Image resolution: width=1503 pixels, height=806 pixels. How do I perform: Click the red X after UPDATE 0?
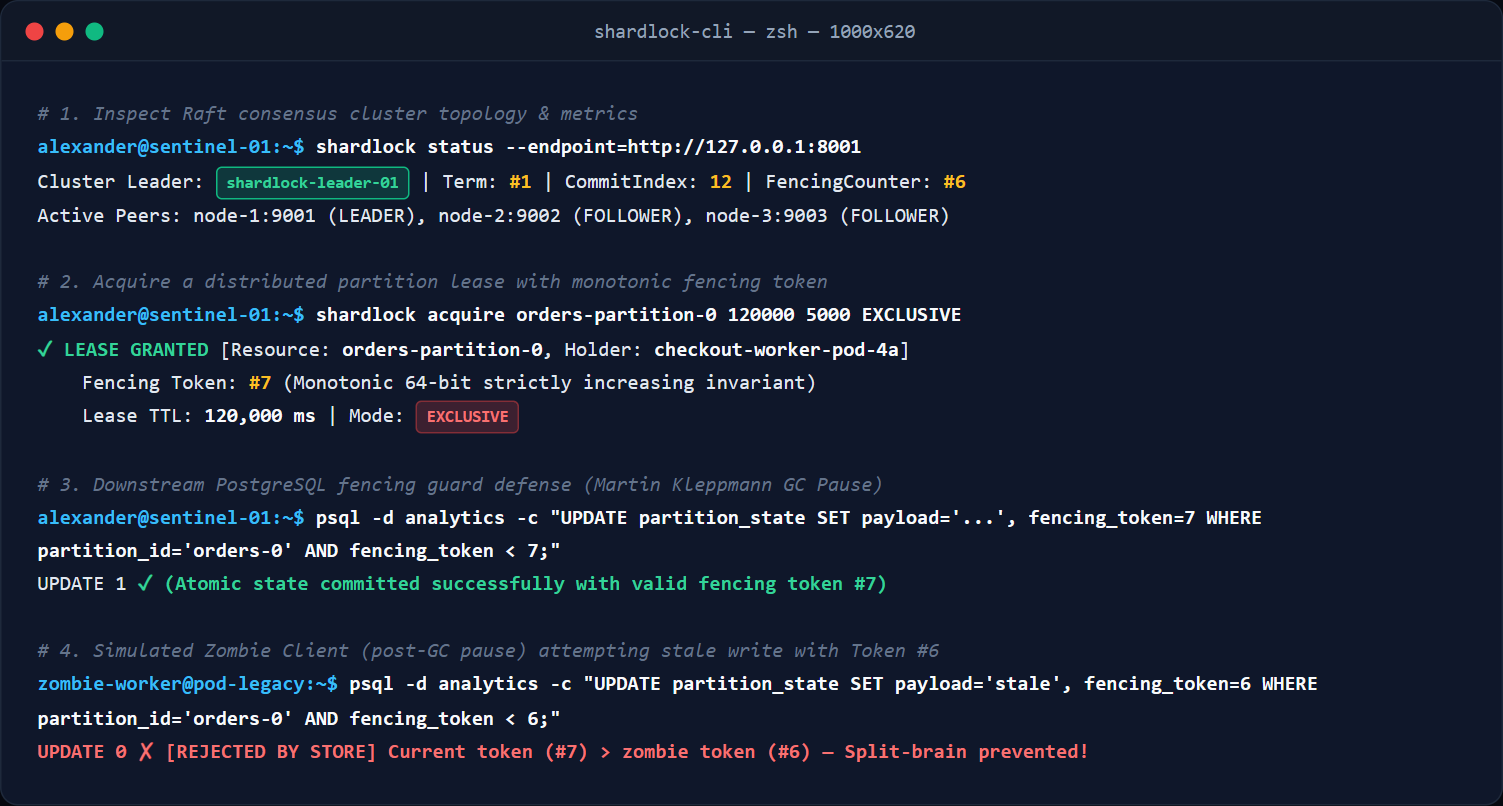click(146, 752)
